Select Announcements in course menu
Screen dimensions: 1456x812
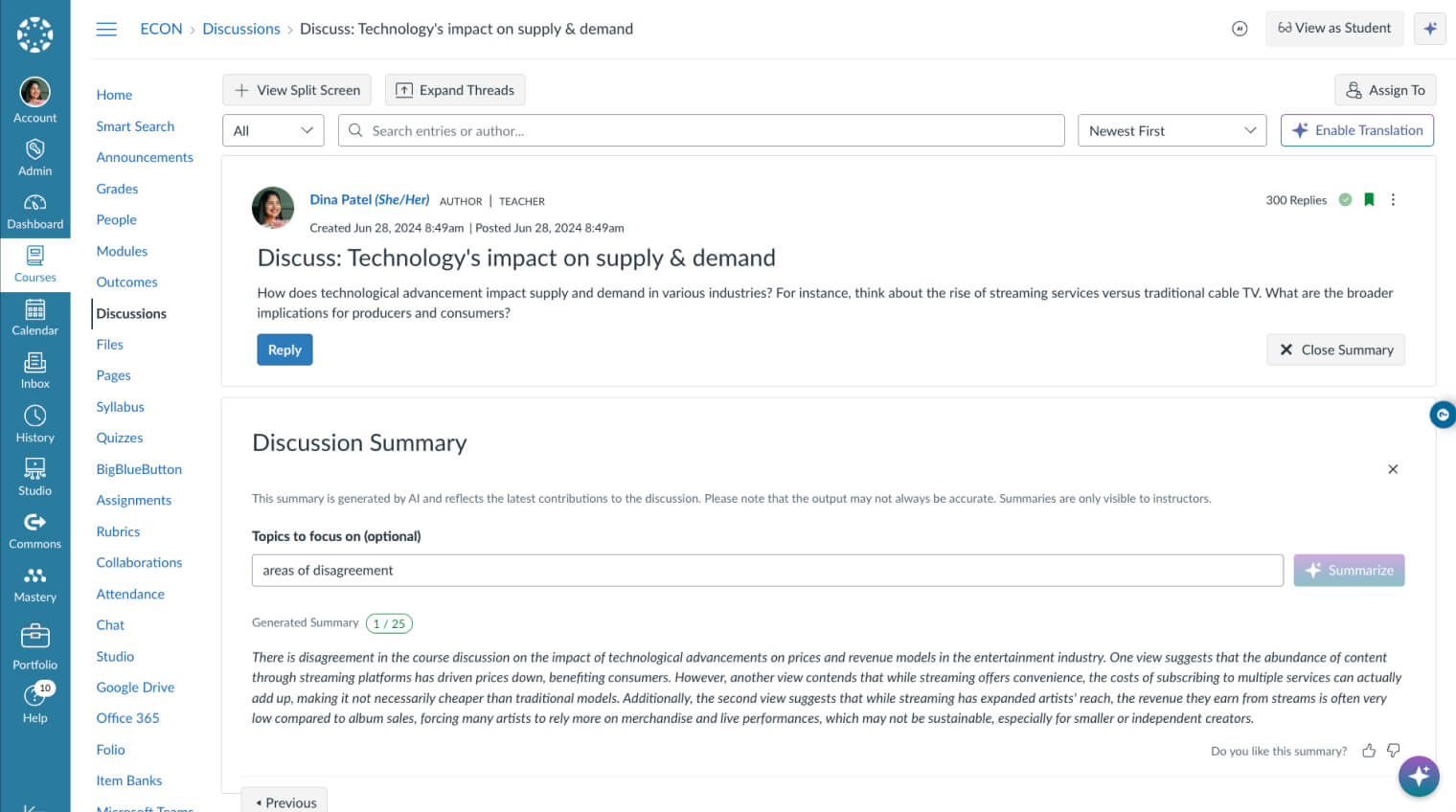pos(145,157)
